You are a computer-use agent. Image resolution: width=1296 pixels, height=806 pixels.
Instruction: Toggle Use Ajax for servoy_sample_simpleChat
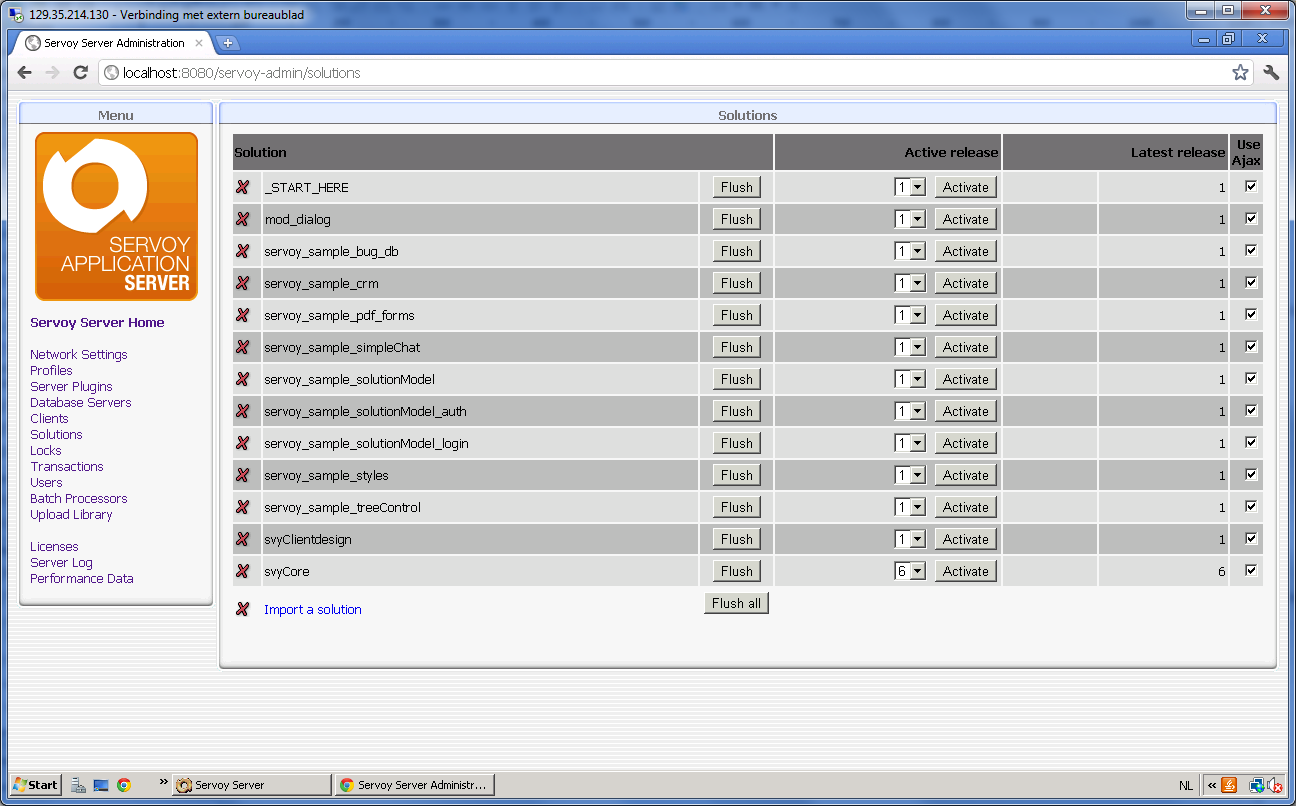(x=1251, y=346)
